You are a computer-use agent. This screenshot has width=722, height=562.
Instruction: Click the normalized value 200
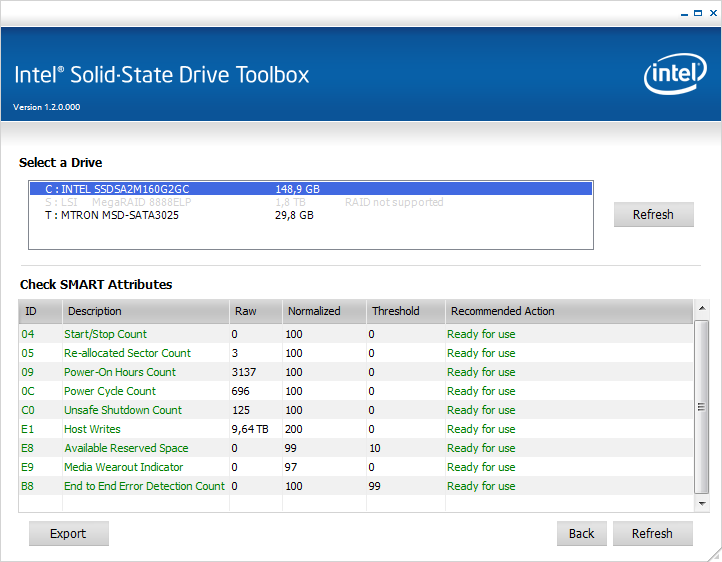(x=293, y=429)
